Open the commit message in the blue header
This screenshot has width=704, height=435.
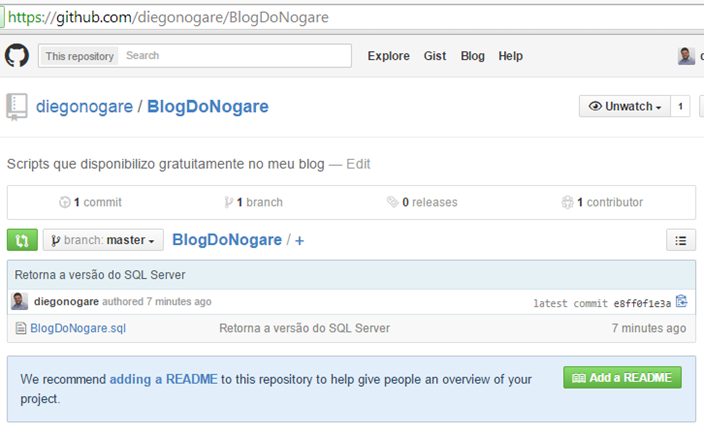click(100, 275)
